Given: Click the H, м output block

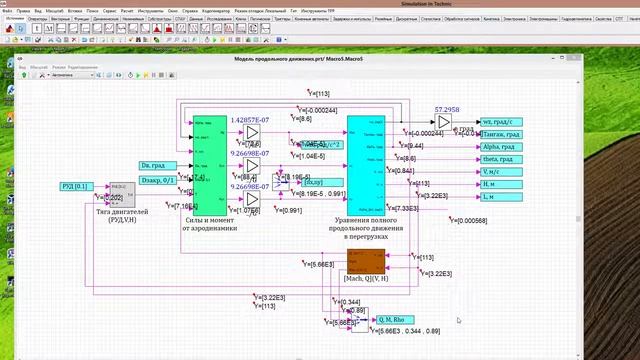Looking at the screenshot, I should tap(502, 184).
